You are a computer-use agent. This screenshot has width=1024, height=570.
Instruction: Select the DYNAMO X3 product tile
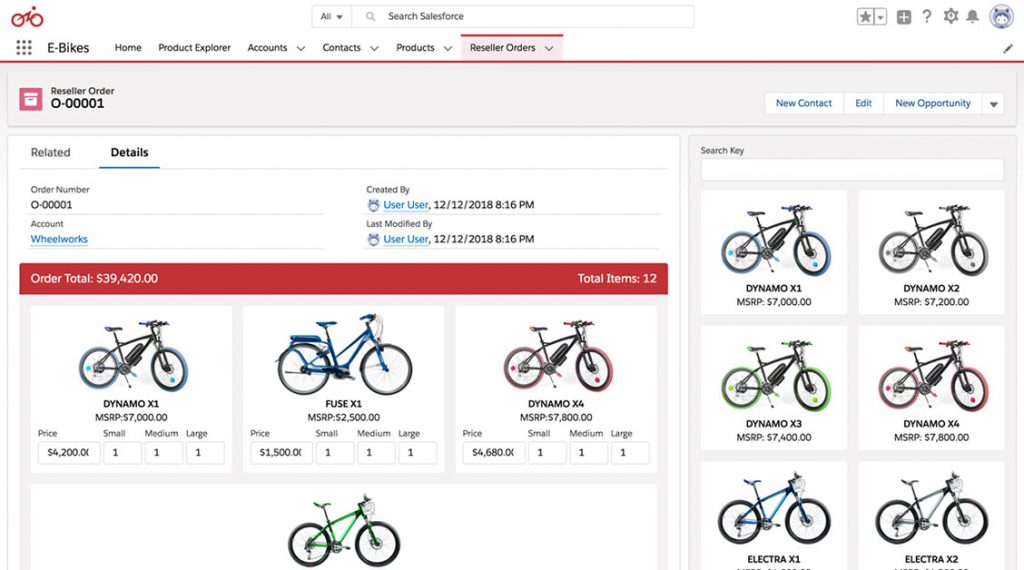(x=774, y=388)
